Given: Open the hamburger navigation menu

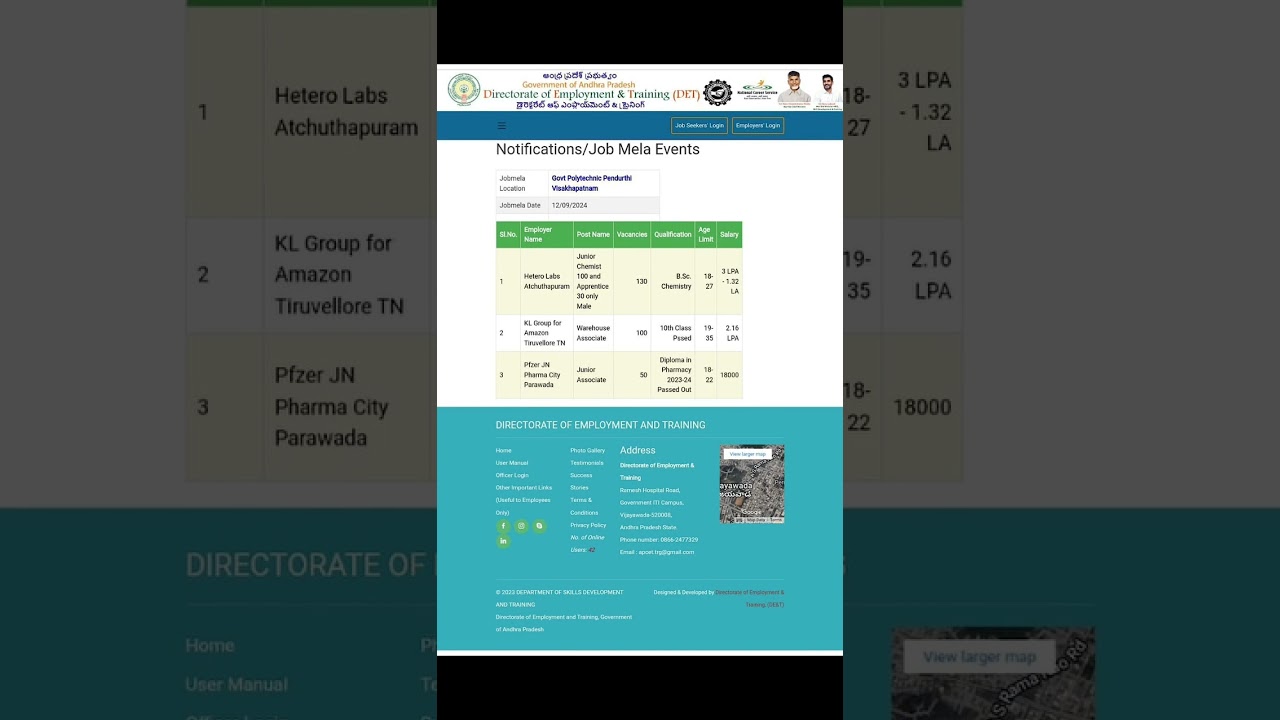Looking at the screenshot, I should (501, 126).
